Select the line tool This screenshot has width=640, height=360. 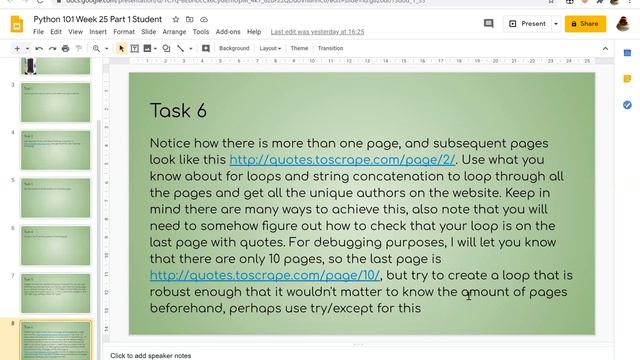coord(180,49)
